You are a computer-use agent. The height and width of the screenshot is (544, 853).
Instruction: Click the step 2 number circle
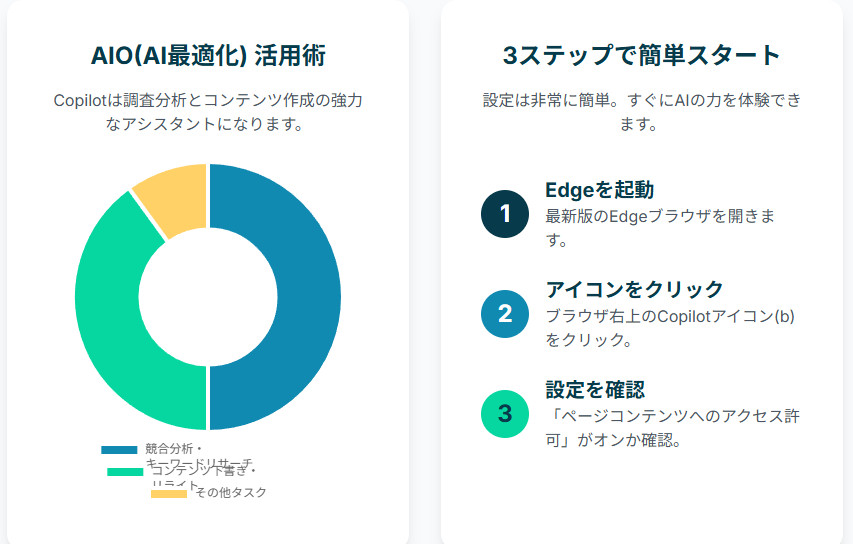point(505,314)
